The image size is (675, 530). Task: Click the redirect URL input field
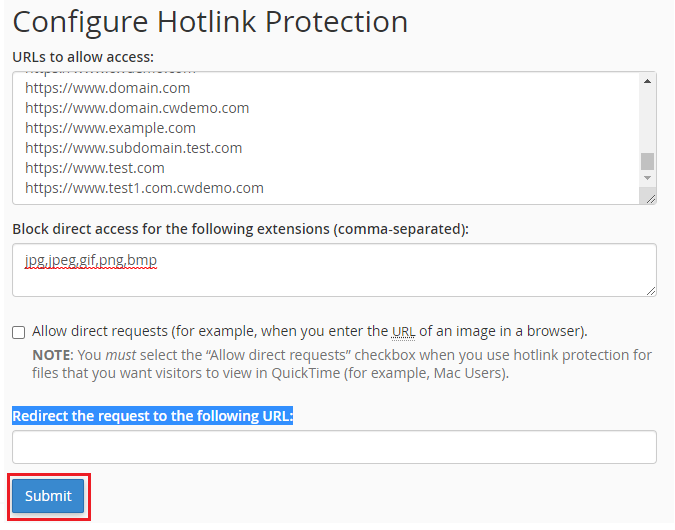click(x=334, y=447)
